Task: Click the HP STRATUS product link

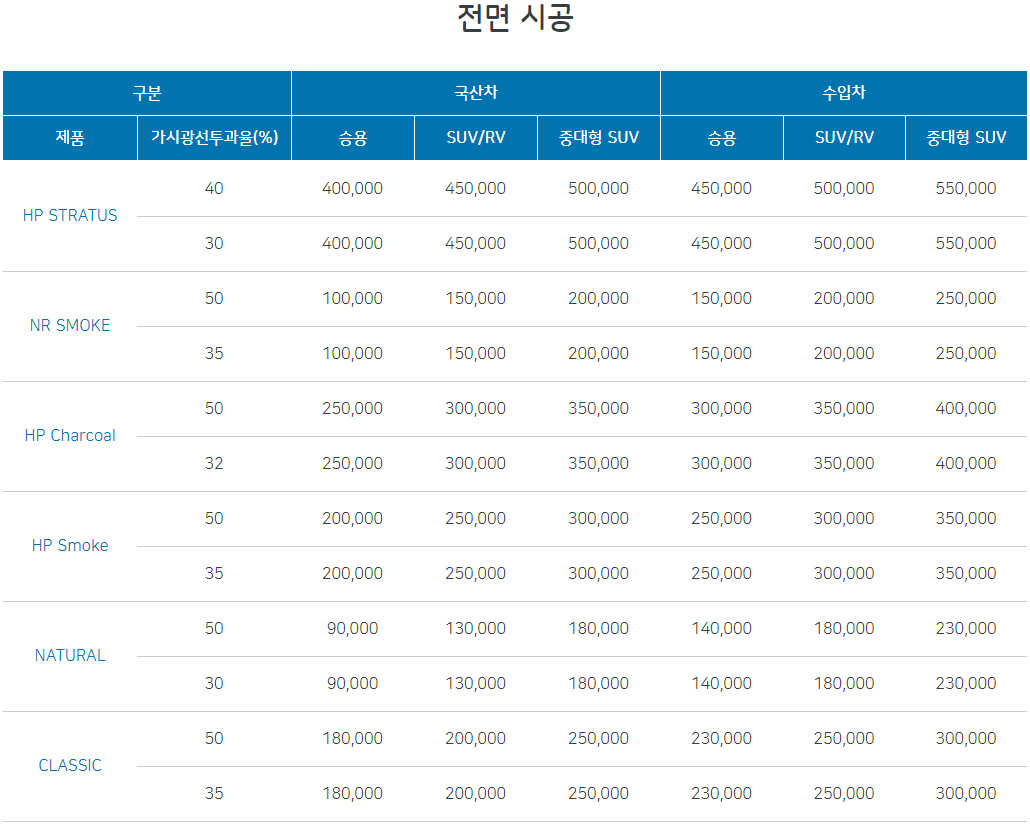Action: [x=70, y=215]
